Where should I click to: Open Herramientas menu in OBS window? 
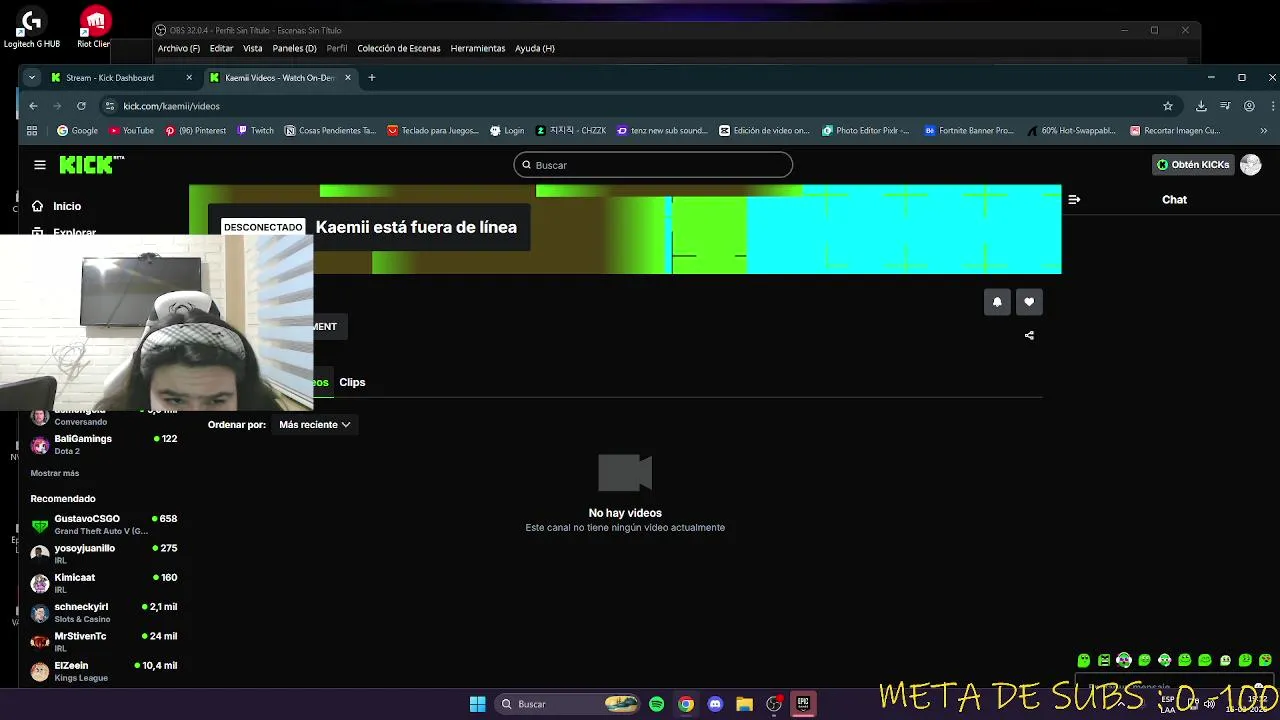tap(477, 48)
